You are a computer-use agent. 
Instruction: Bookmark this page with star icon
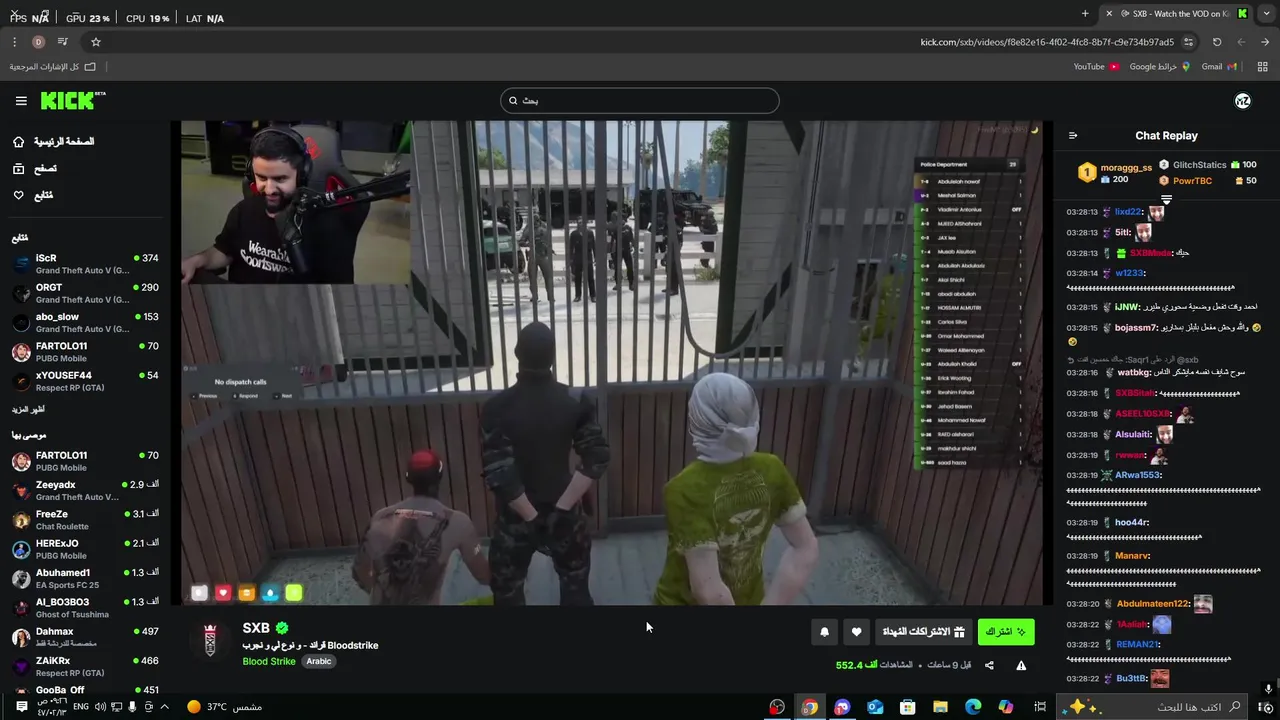96,42
